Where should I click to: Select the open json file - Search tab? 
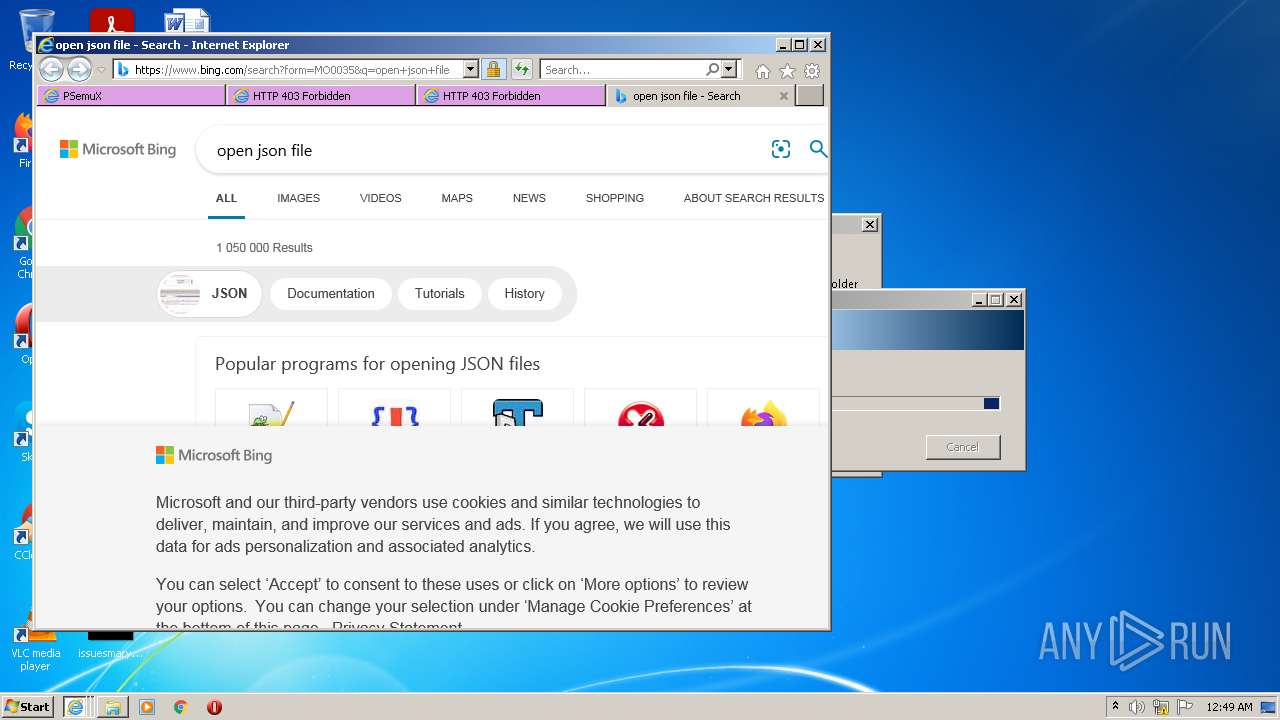pyautogui.click(x=701, y=96)
